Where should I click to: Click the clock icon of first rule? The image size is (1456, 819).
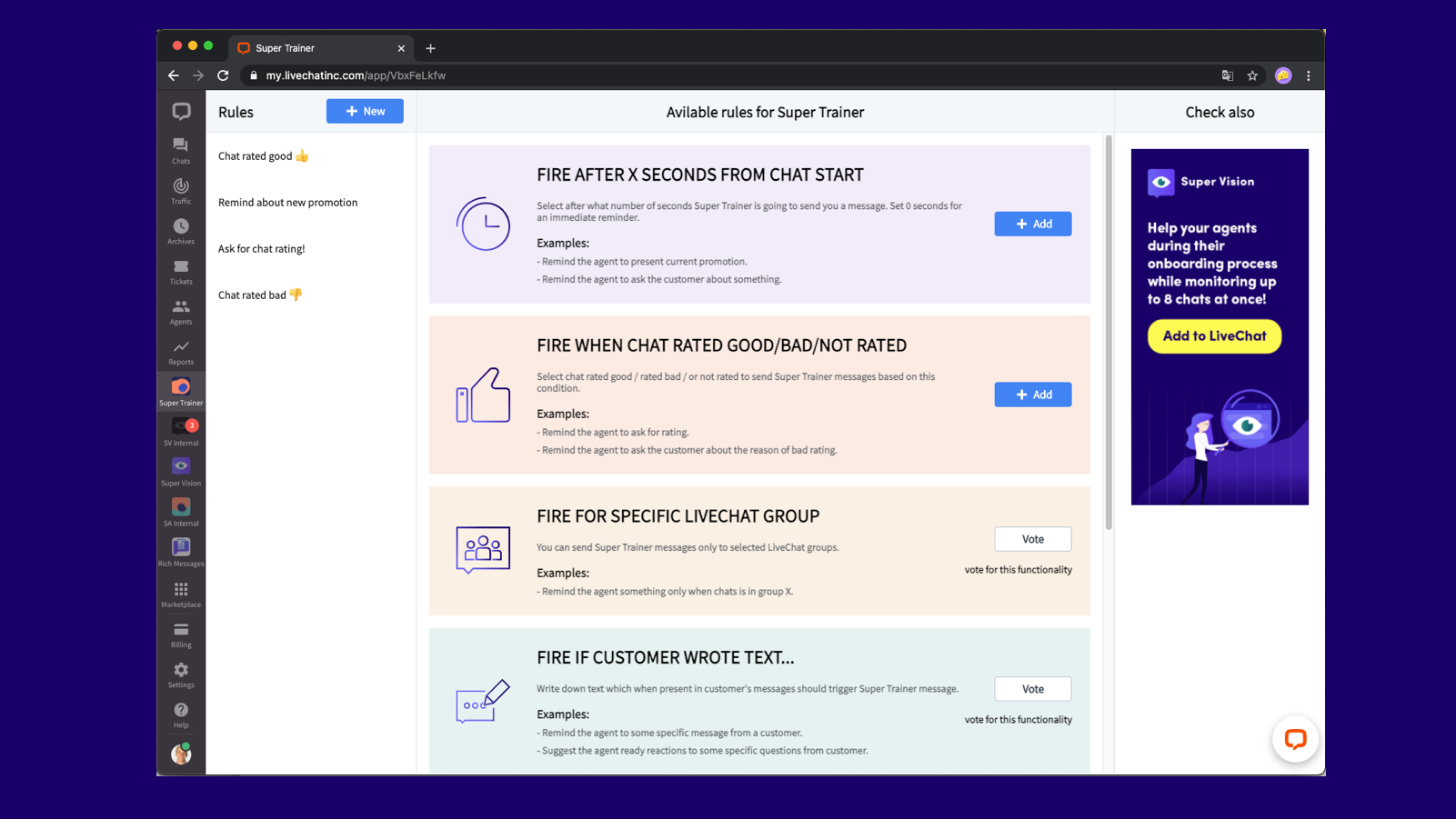(x=483, y=224)
